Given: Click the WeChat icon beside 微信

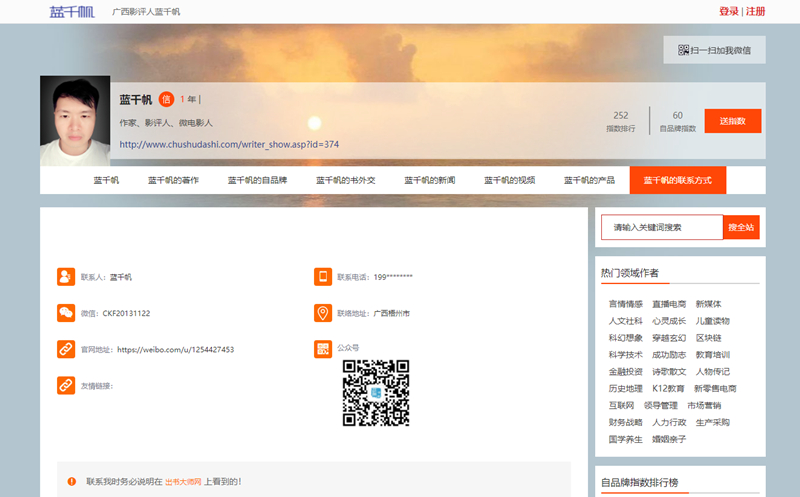Looking at the screenshot, I should click(x=66, y=313).
